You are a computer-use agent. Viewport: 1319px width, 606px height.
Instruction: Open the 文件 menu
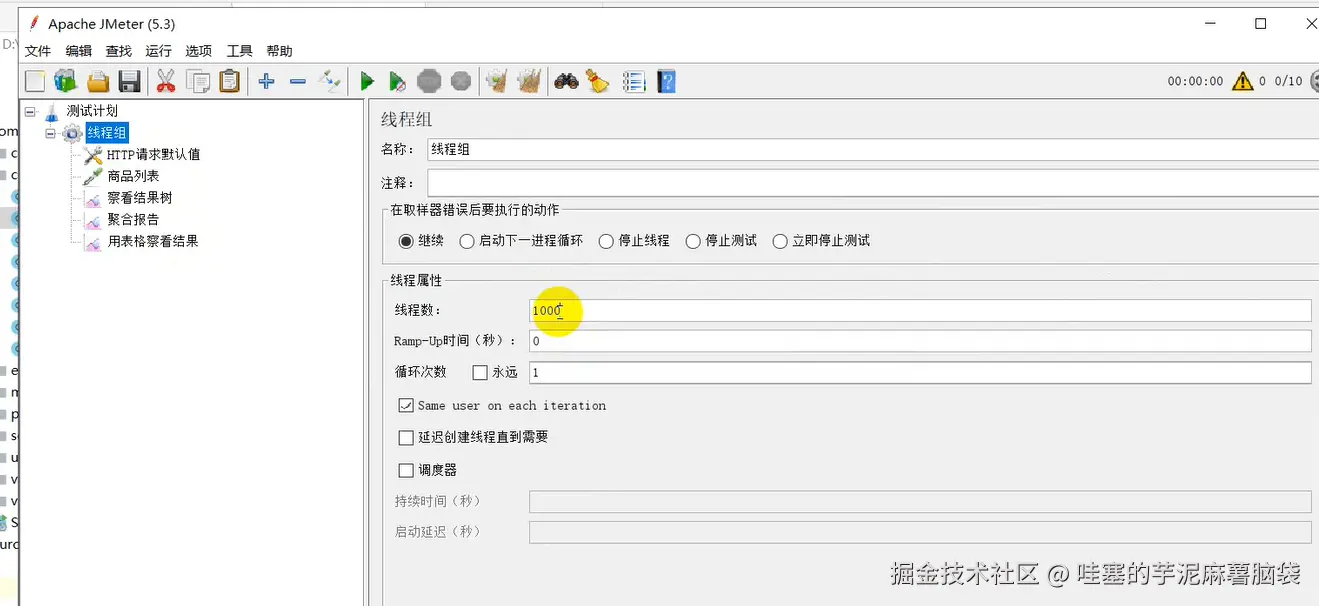38,51
